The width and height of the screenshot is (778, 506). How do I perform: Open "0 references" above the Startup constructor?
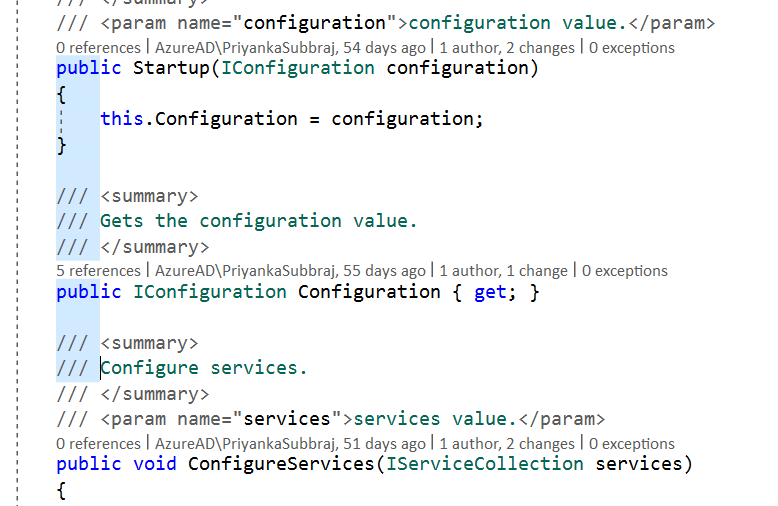point(98,48)
